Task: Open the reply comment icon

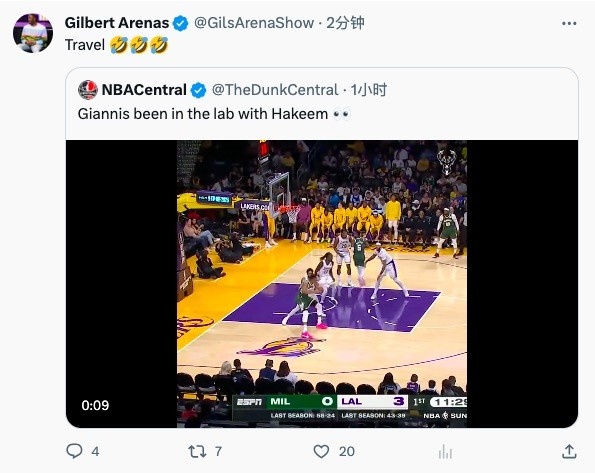Action: pos(74,451)
